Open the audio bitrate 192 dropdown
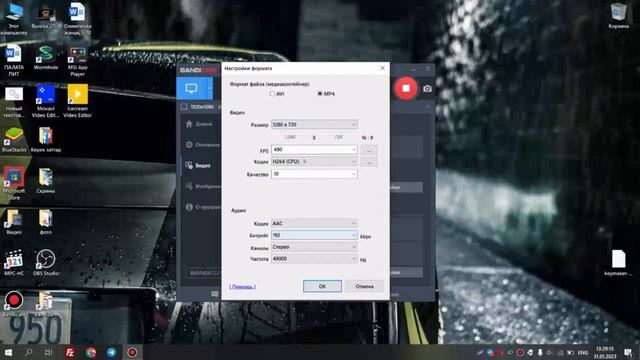Viewport: 640px width, 360px height. pyautogui.click(x=314, y=235)
